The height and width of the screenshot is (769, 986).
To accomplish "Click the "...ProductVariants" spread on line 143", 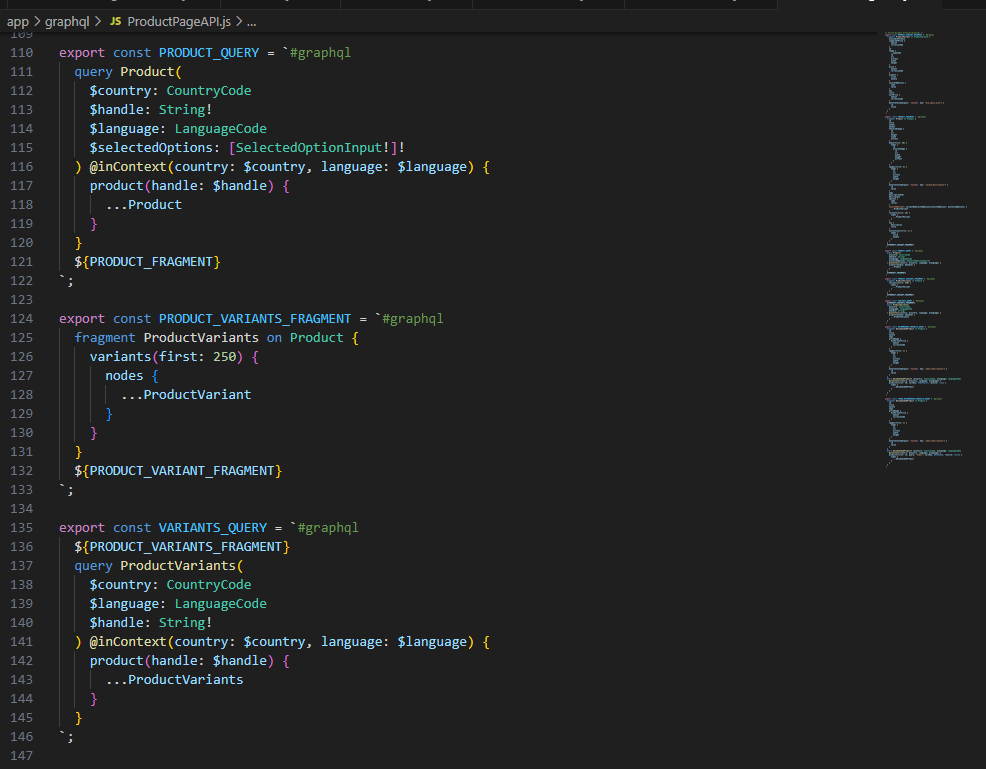I will click(x=174, y=680).
